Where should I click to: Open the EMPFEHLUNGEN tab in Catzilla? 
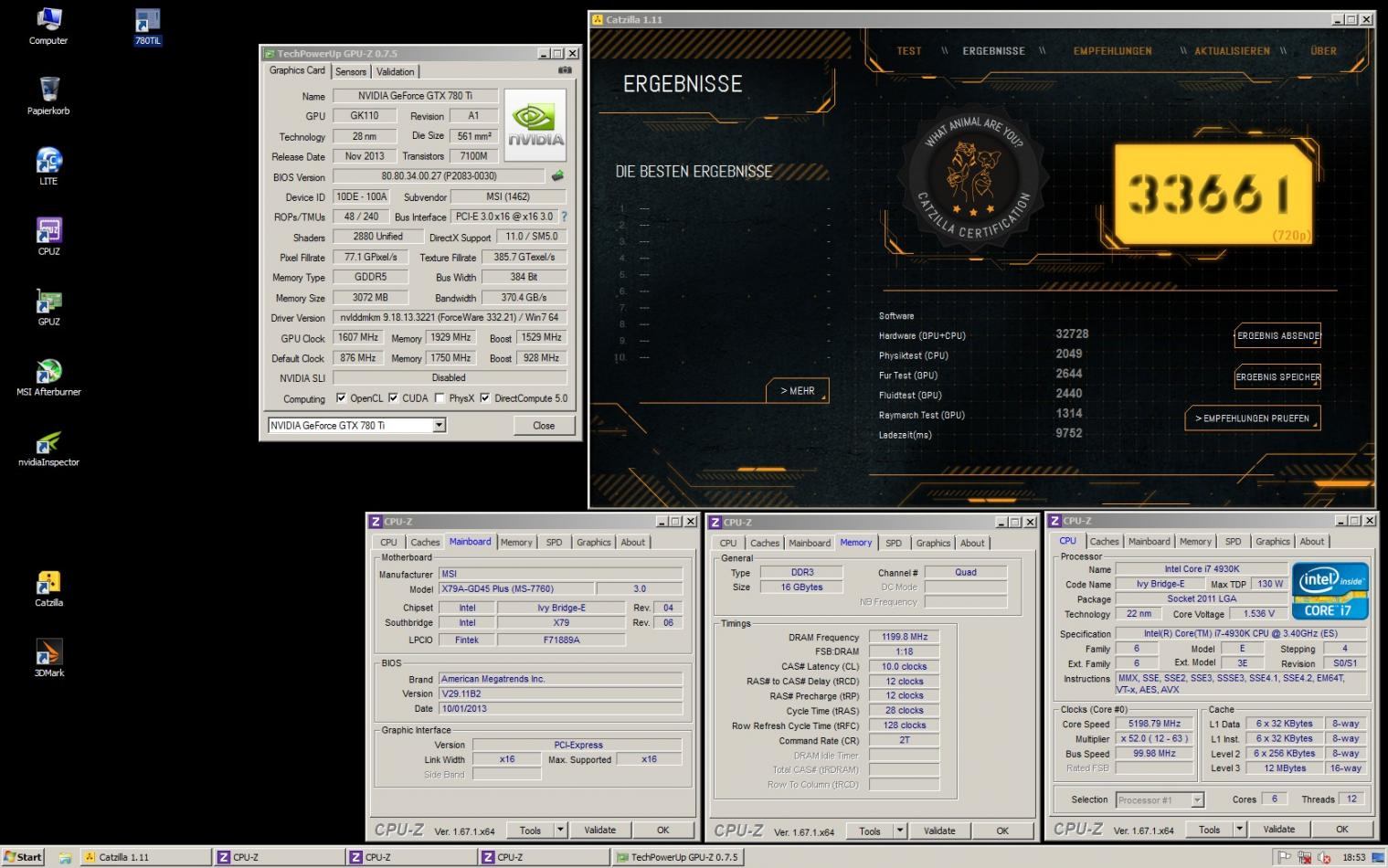pos(1112,51)
